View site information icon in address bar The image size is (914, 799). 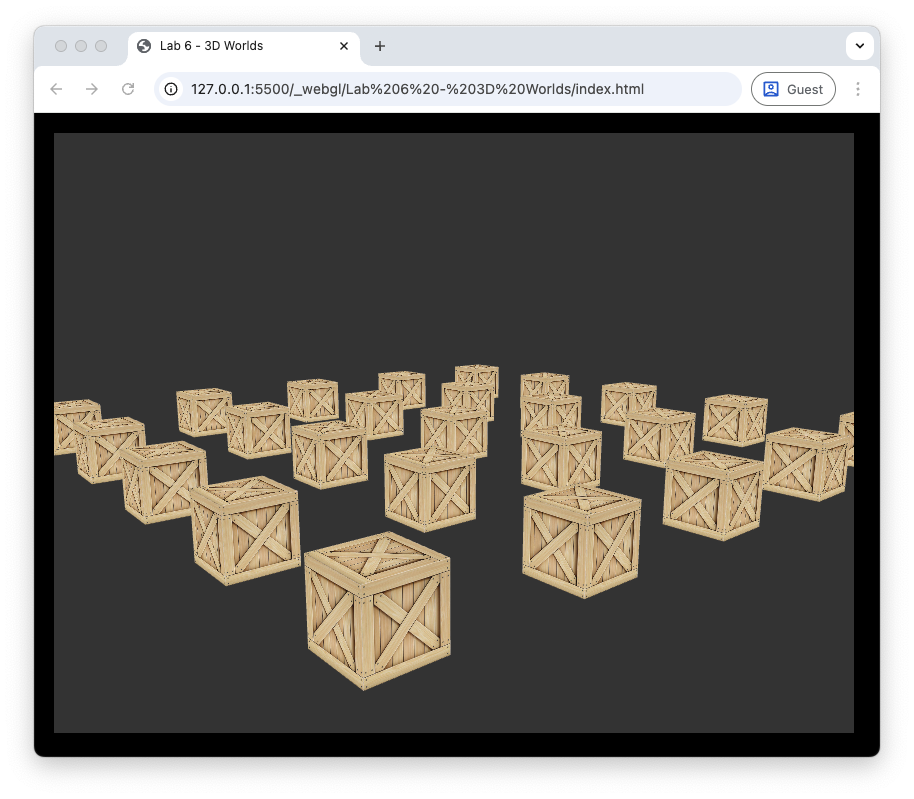172,89
